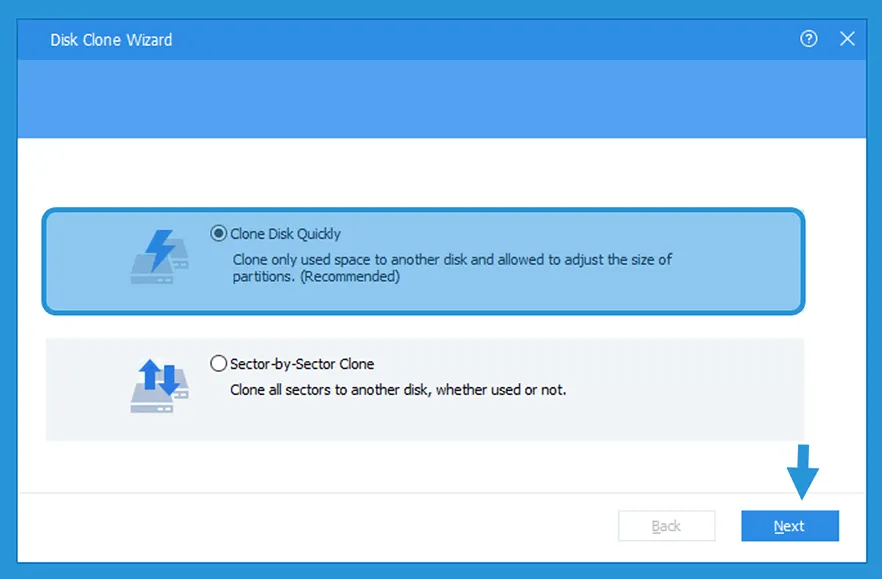Screen dimensions: 882x579
Task: Click the "Disk Clone Wizard" window title
Action: click(111, 40)
